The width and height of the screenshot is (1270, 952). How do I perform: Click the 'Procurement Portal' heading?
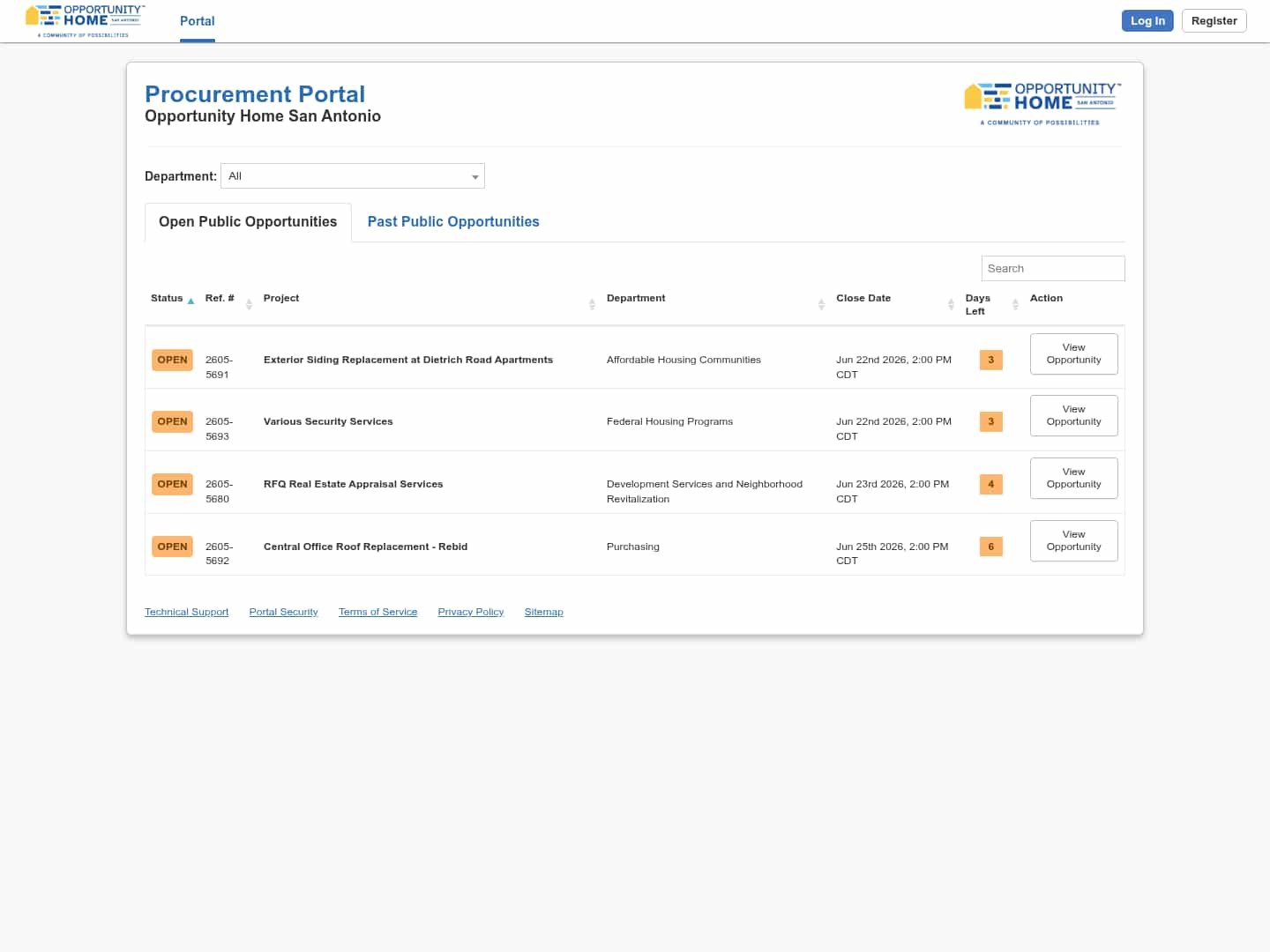click(255, 94)
